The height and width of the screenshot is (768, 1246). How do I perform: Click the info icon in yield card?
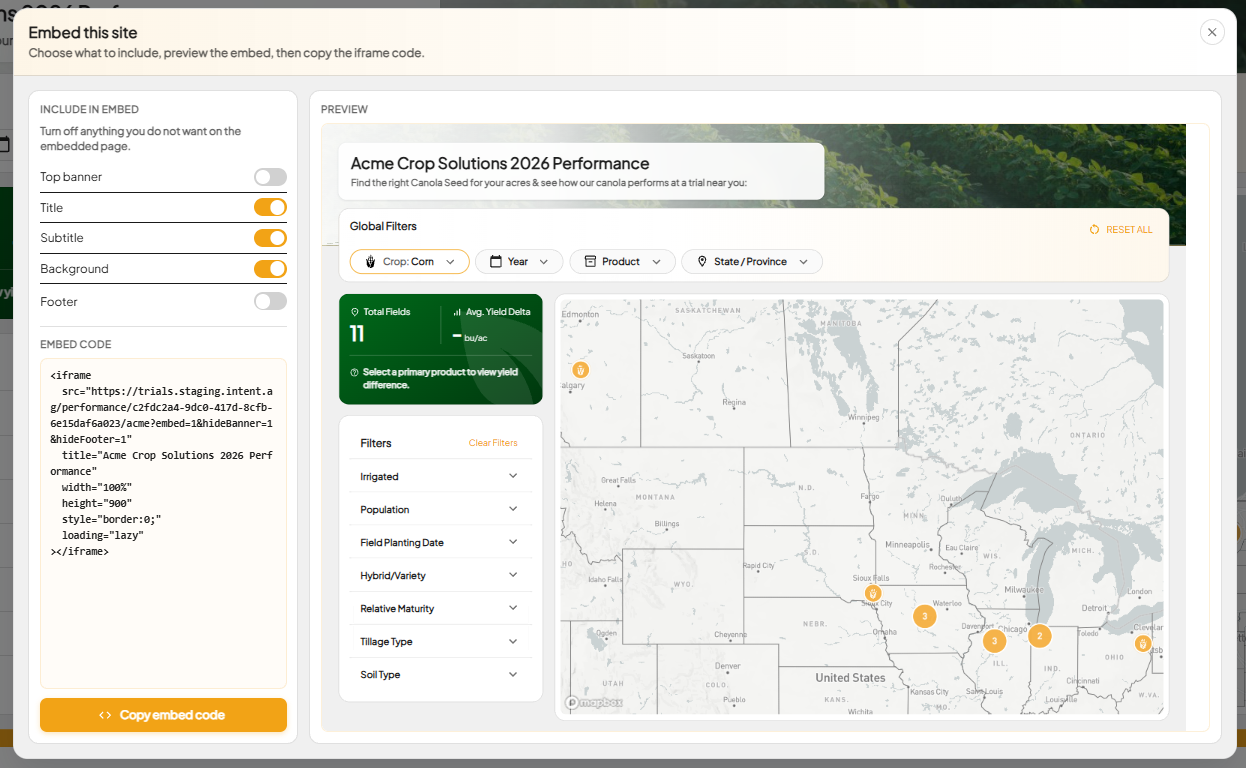click(354, 372)
